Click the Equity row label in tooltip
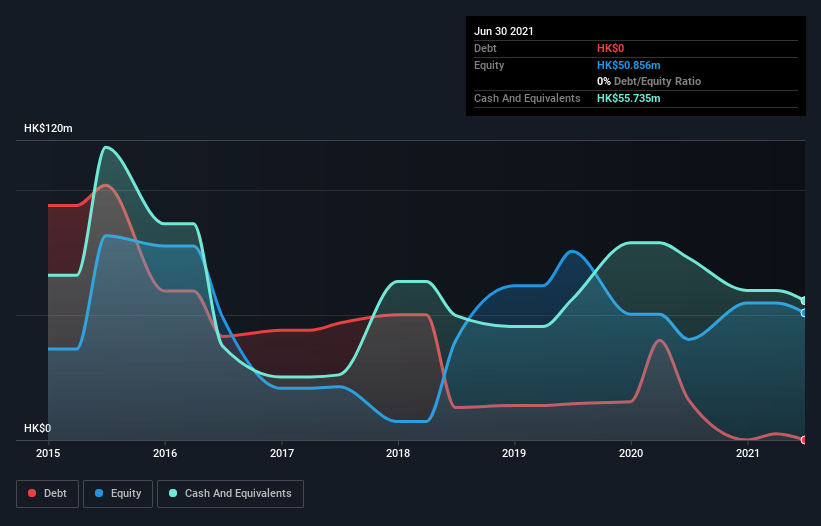Image resolution: width=821 pixels, height=526 pixels. [489, 65]
